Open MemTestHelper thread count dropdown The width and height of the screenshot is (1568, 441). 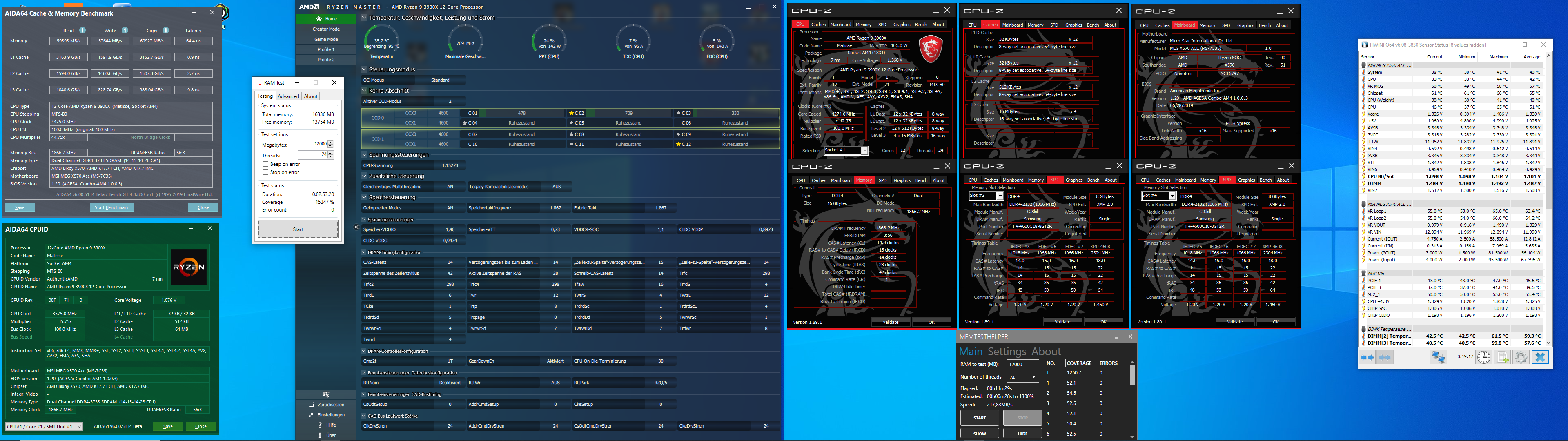point(1033,377)
